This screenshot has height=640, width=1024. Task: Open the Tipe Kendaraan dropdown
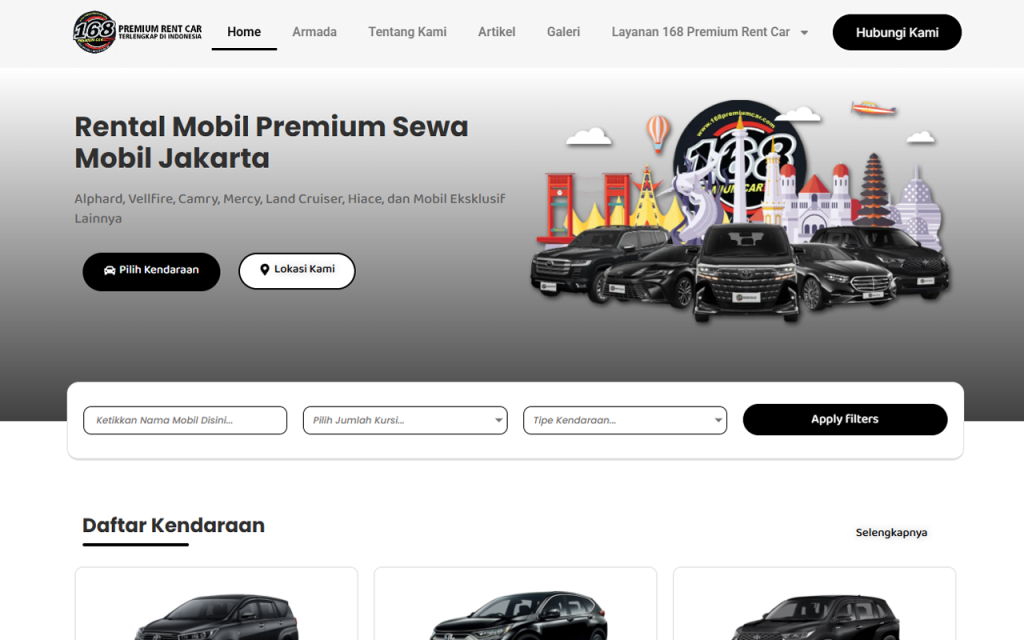tap(625, 420)
